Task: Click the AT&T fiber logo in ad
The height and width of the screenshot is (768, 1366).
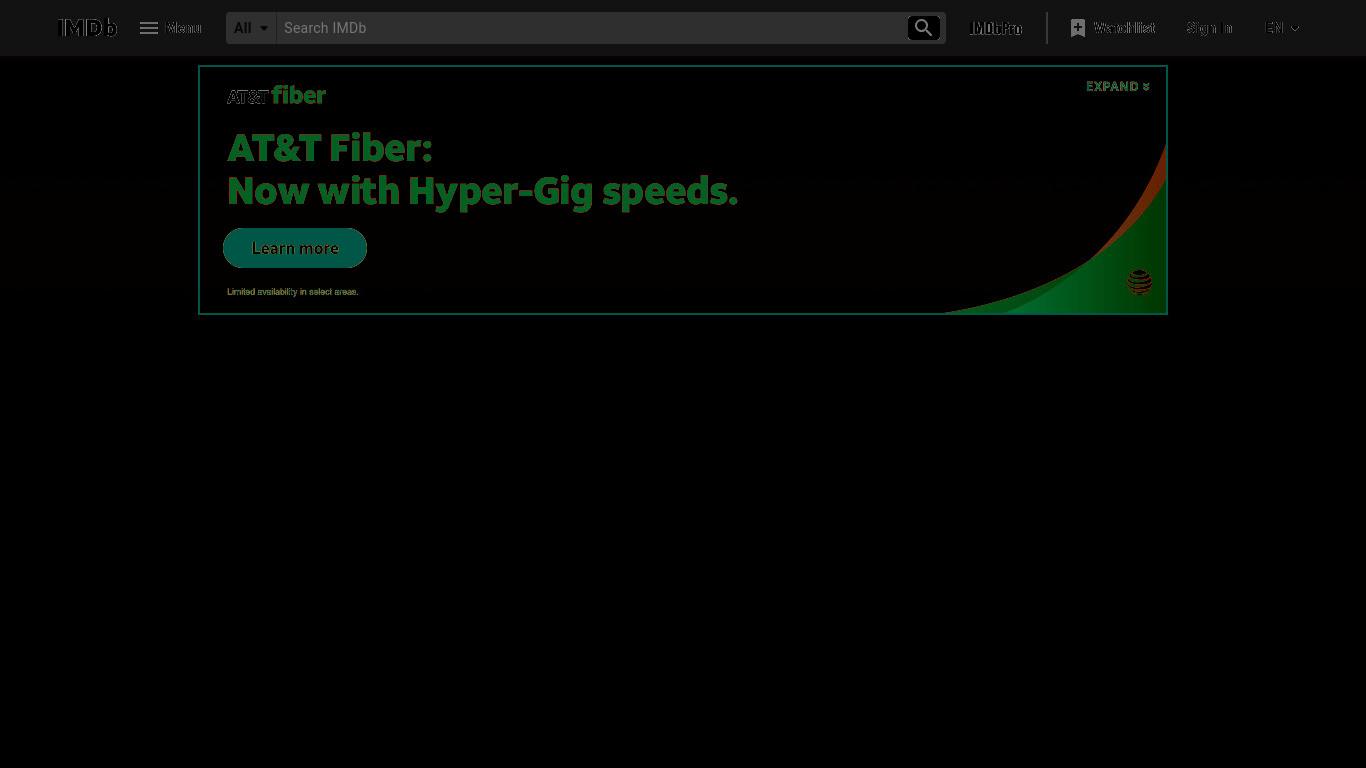Action: (x=276, y=95)
